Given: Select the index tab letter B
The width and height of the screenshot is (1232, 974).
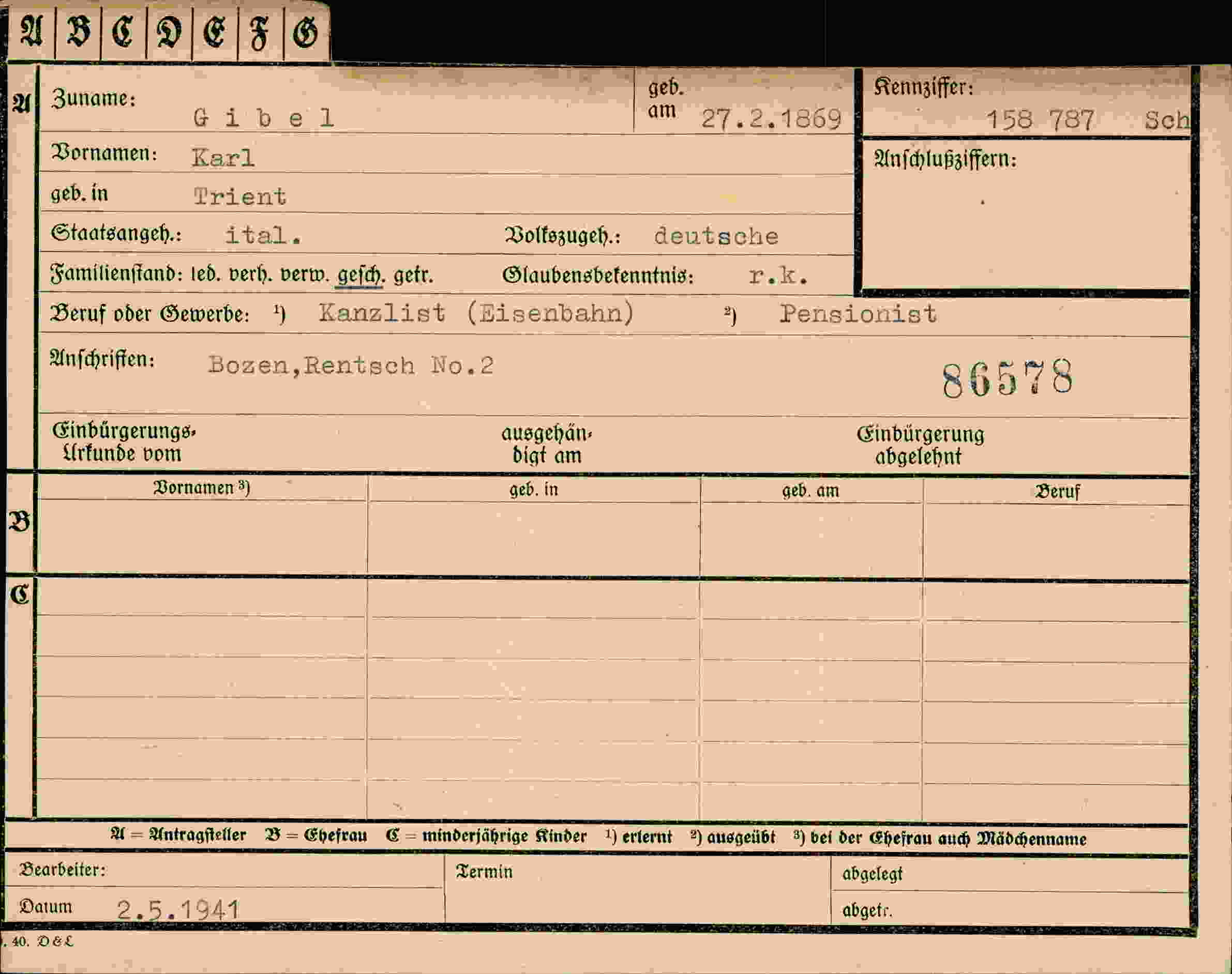Looking at the screenshot, I should click(x=79, y=32).
